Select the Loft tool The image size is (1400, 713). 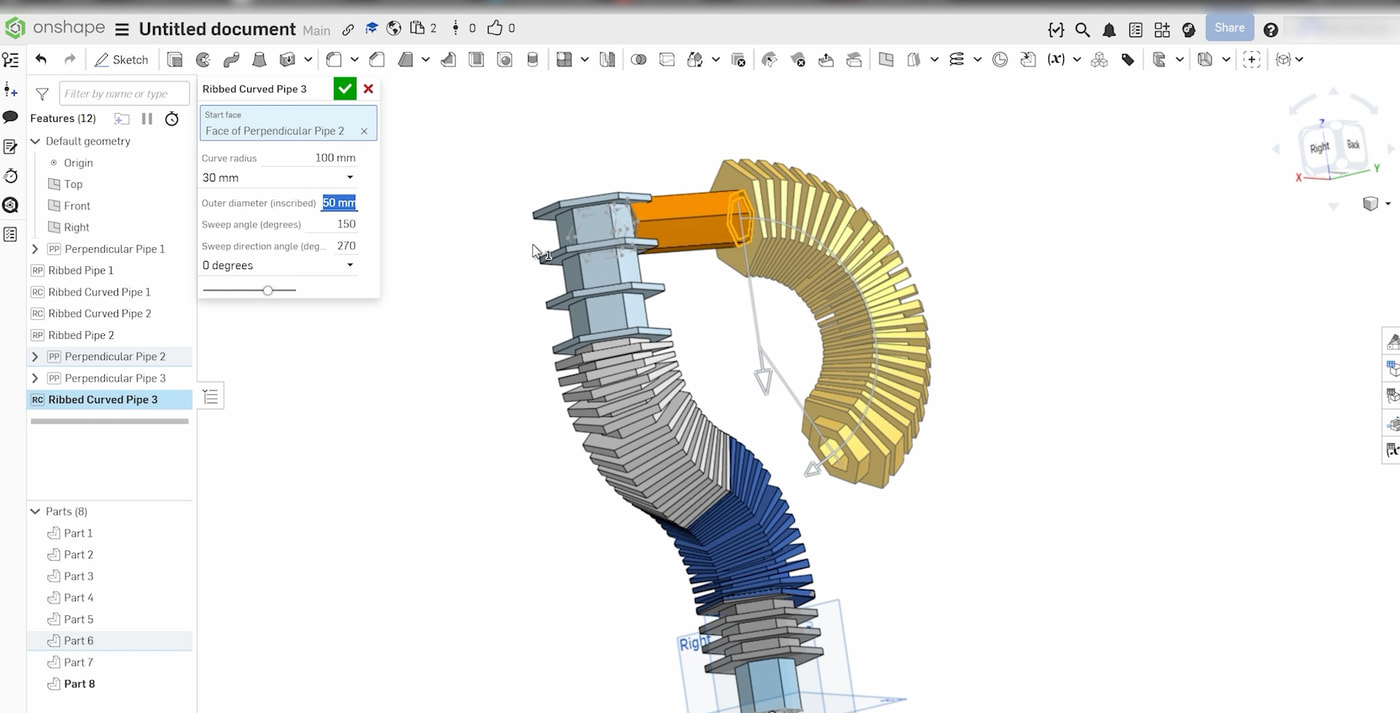coord(259,59)
